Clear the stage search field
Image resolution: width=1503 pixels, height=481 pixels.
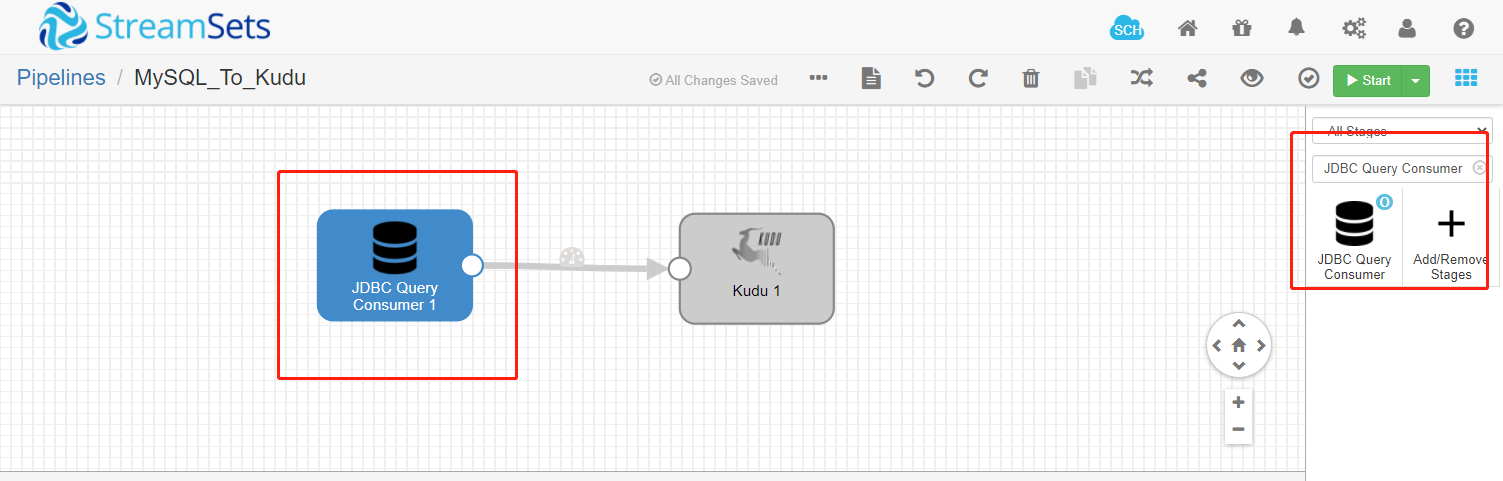[x=1480, y=168]
